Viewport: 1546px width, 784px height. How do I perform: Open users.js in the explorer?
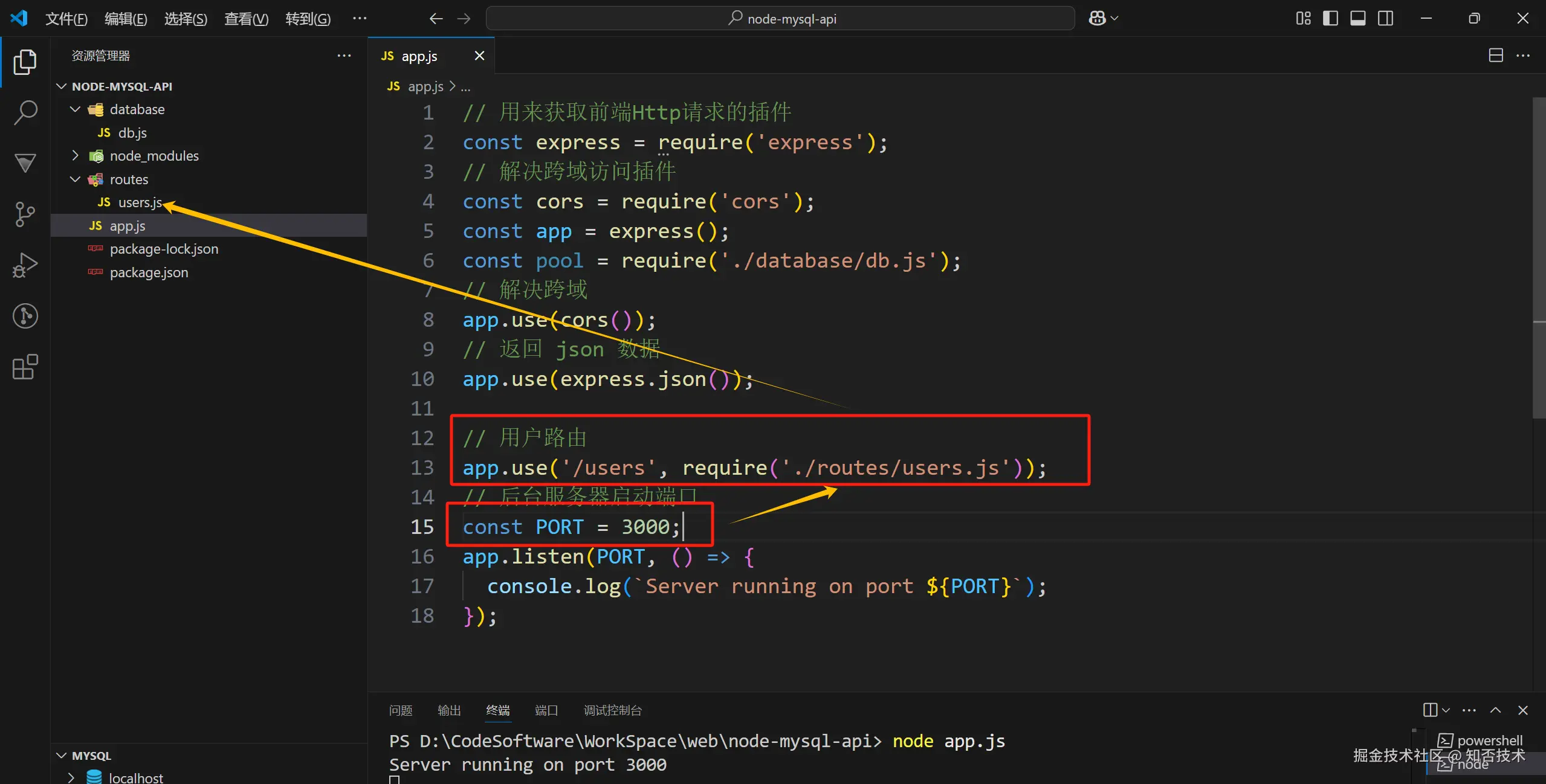[140, 202]
